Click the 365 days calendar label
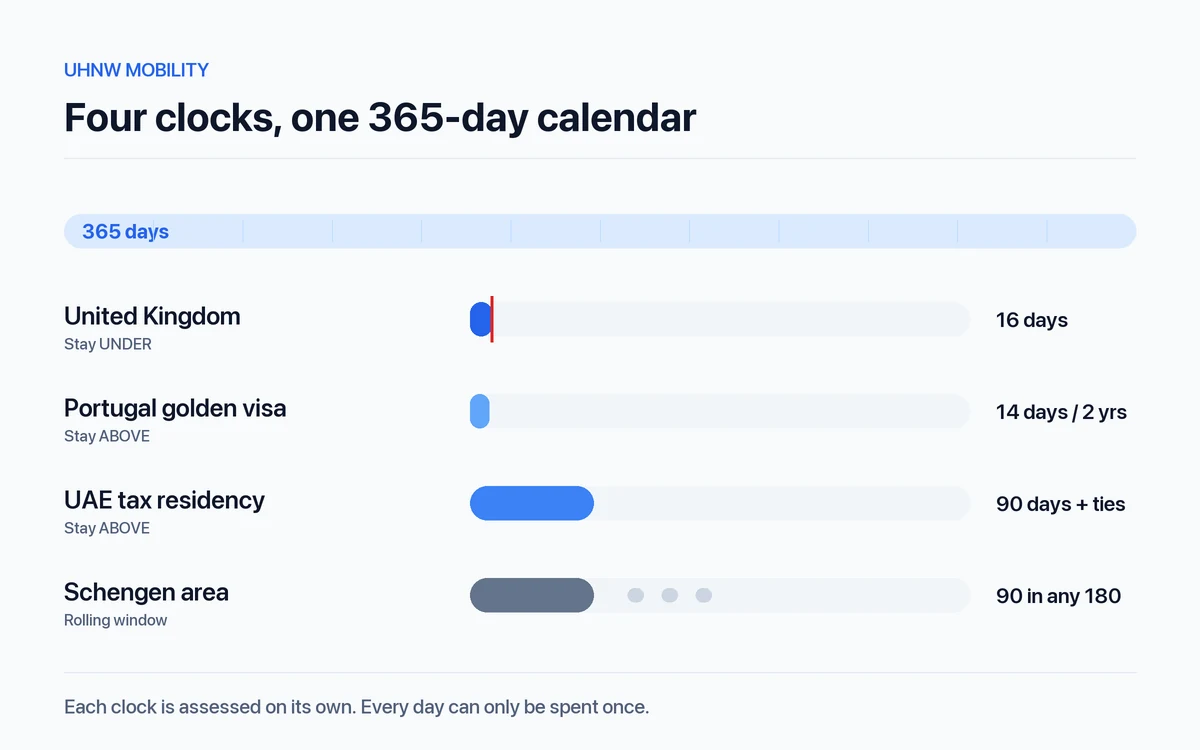Viewport: 1200px width, 750px height. [125, 231]
